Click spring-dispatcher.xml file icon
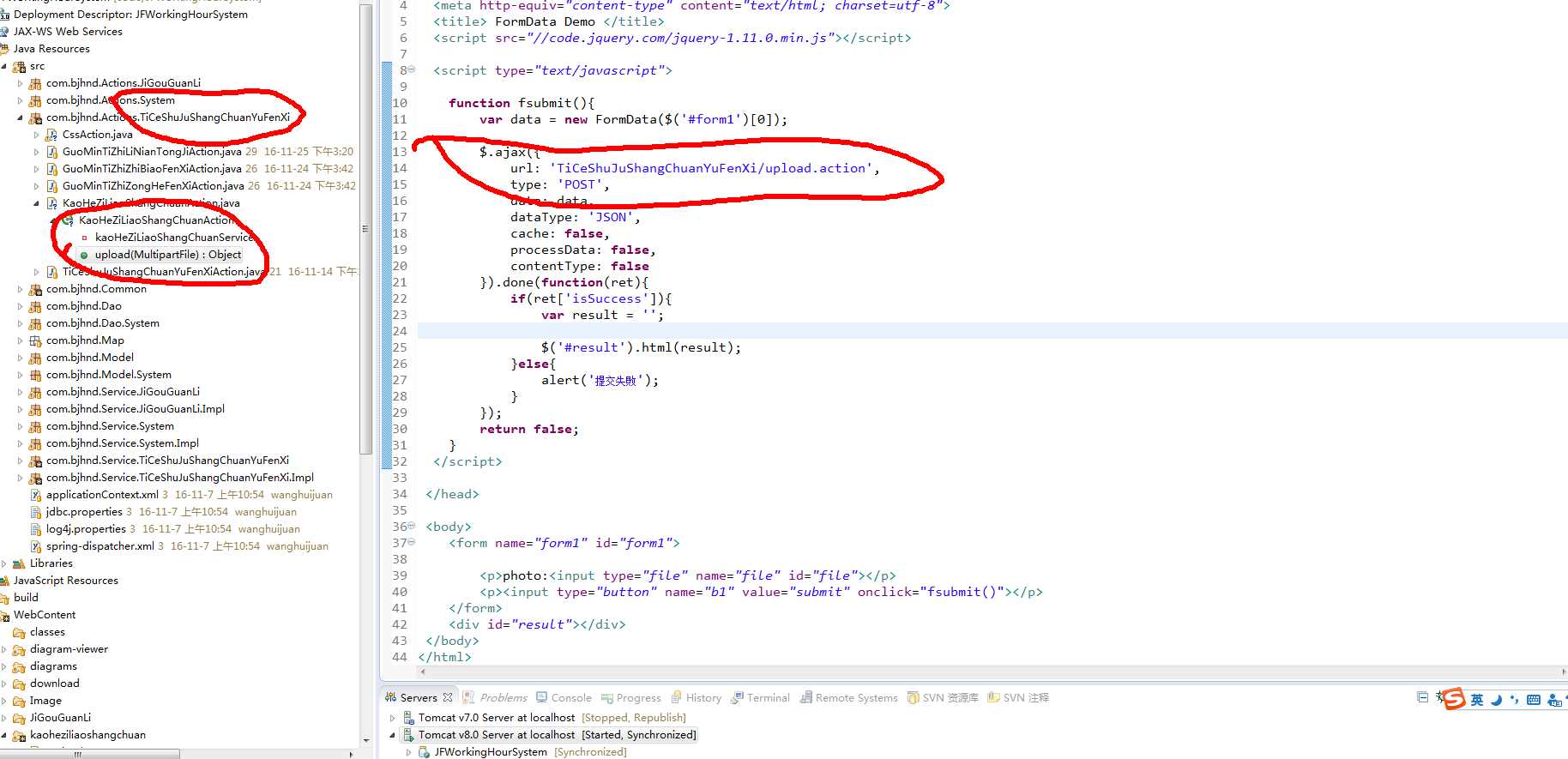Screen dimensions: 1568x759 point(35,546)
